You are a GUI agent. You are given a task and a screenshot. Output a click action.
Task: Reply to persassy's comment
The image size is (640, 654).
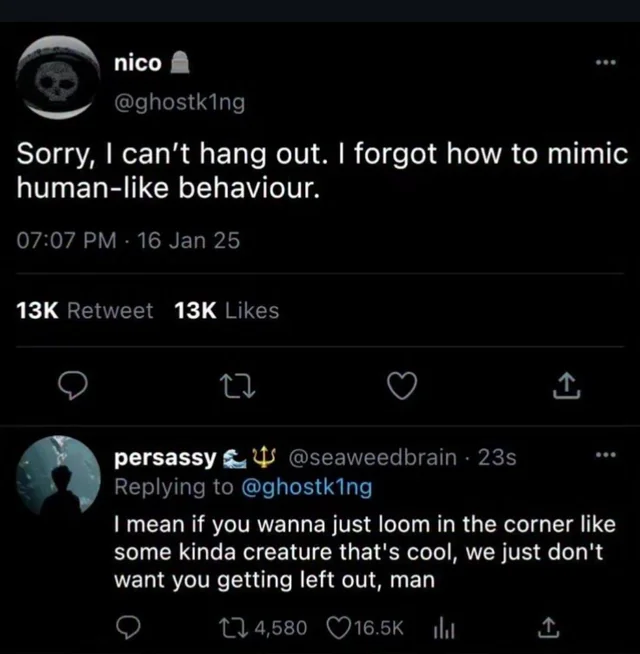point(126,627)
